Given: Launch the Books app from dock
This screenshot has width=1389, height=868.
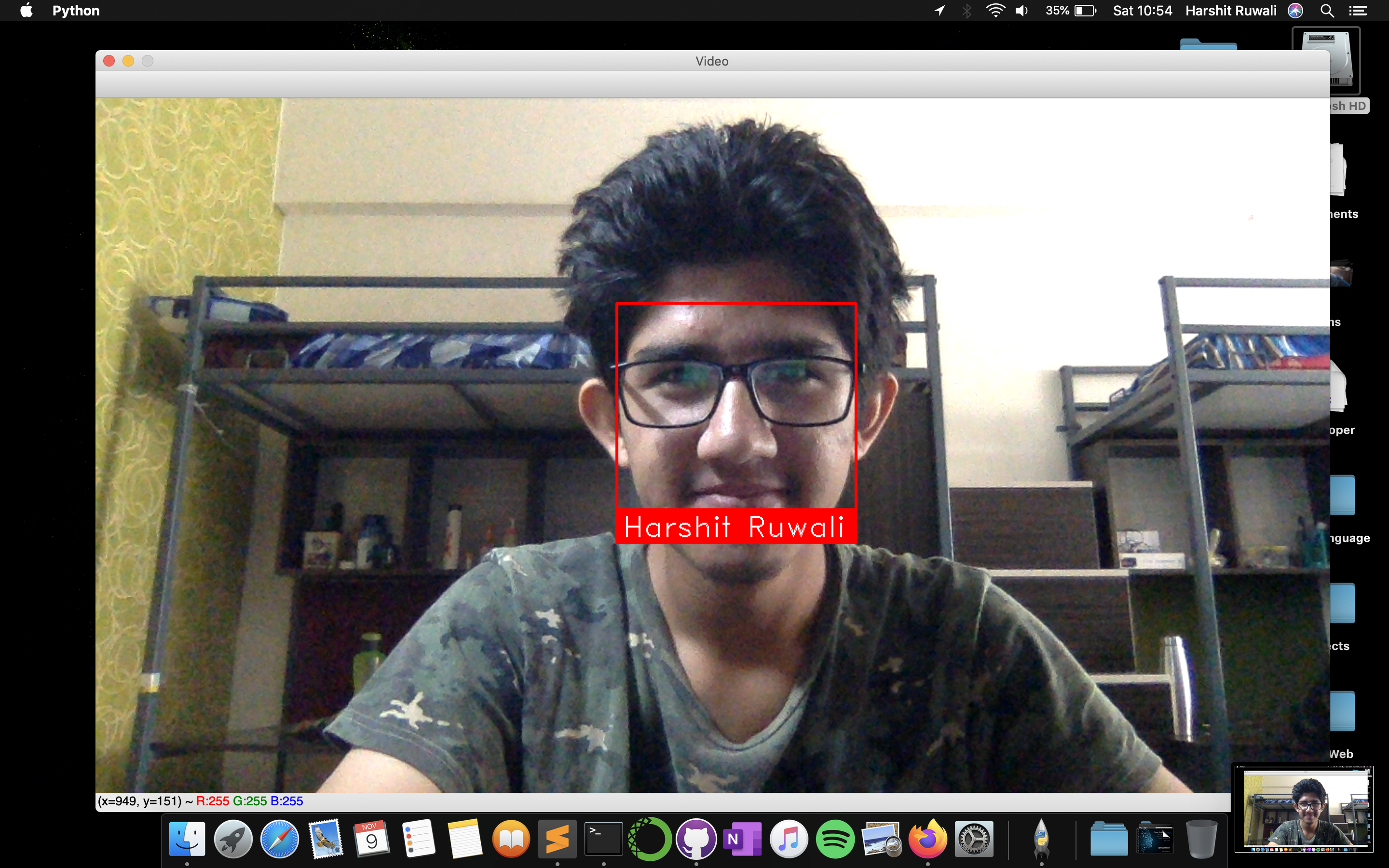Looking at the screenshot, I should (x=511, y=839).
